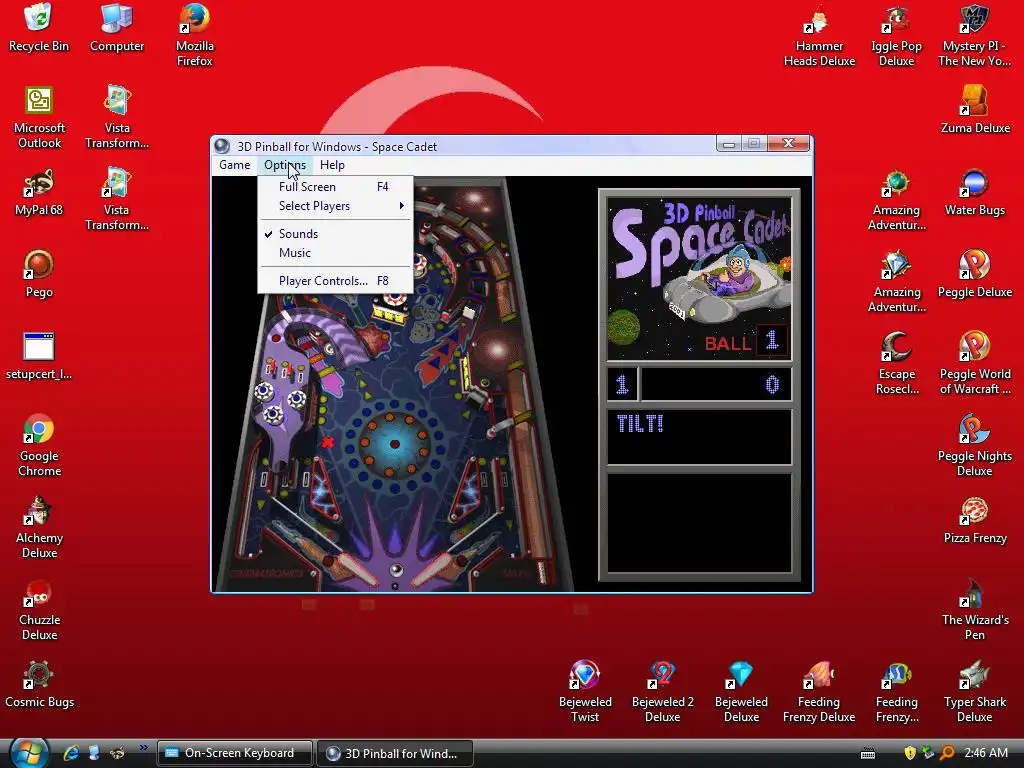Click the player score display showing 0
The width and height of the screenshot is (1024, 768).
click(716, 384)
